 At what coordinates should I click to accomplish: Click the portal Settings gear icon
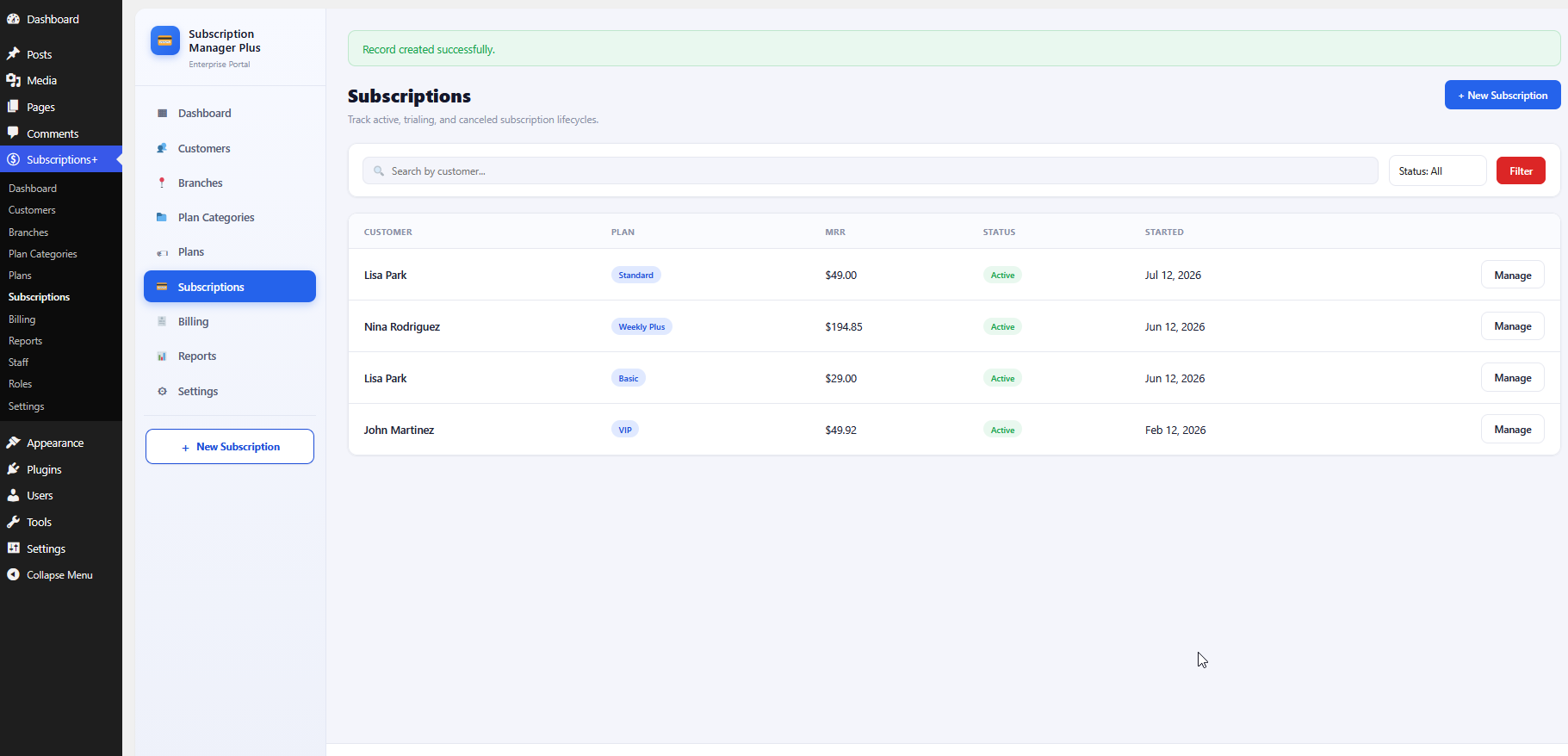click(162, 391)
